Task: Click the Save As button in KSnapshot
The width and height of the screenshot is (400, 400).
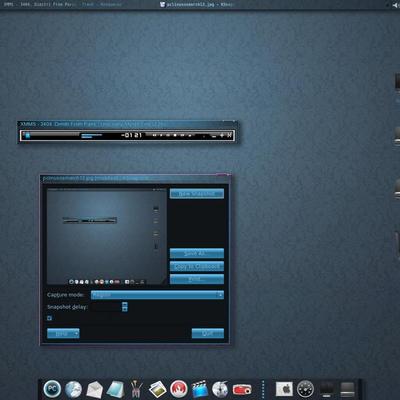Action: [197, 254]
